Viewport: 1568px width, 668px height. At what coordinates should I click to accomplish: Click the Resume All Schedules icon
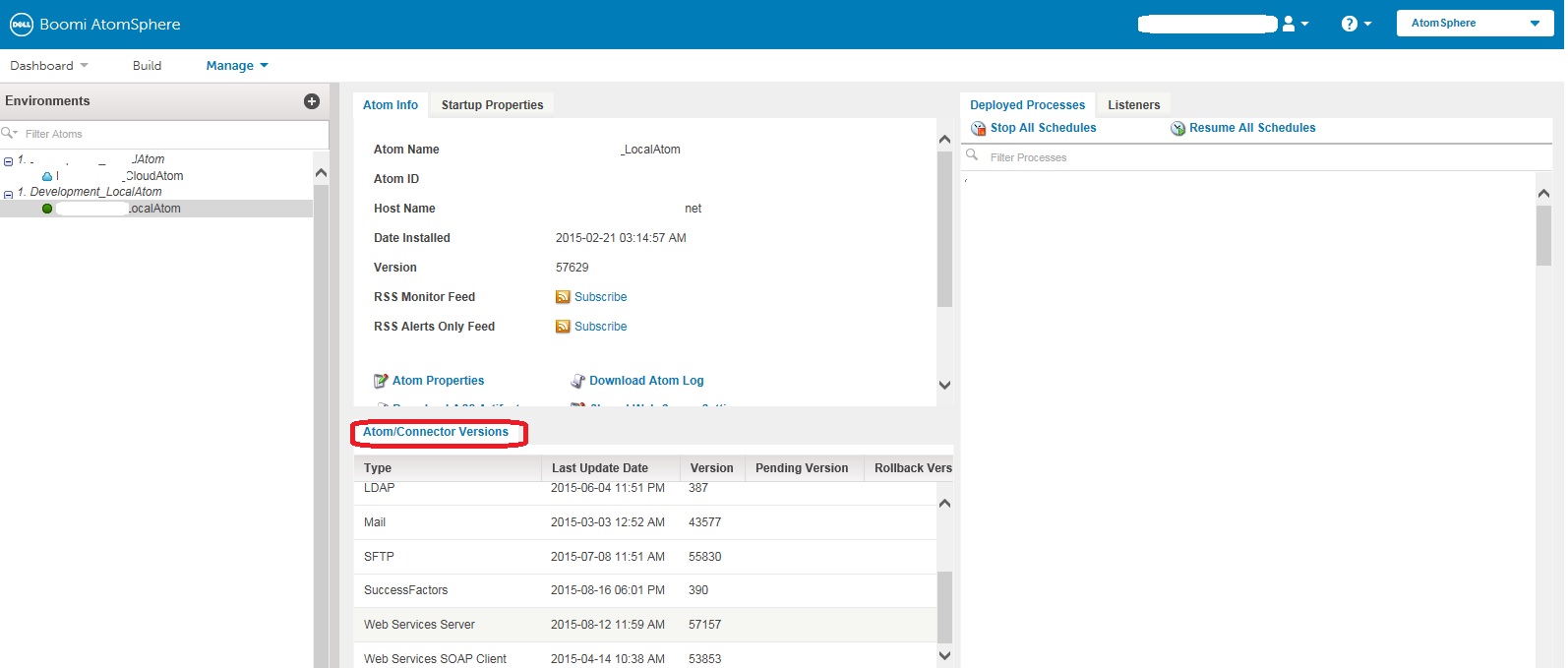pos(1177,128)
